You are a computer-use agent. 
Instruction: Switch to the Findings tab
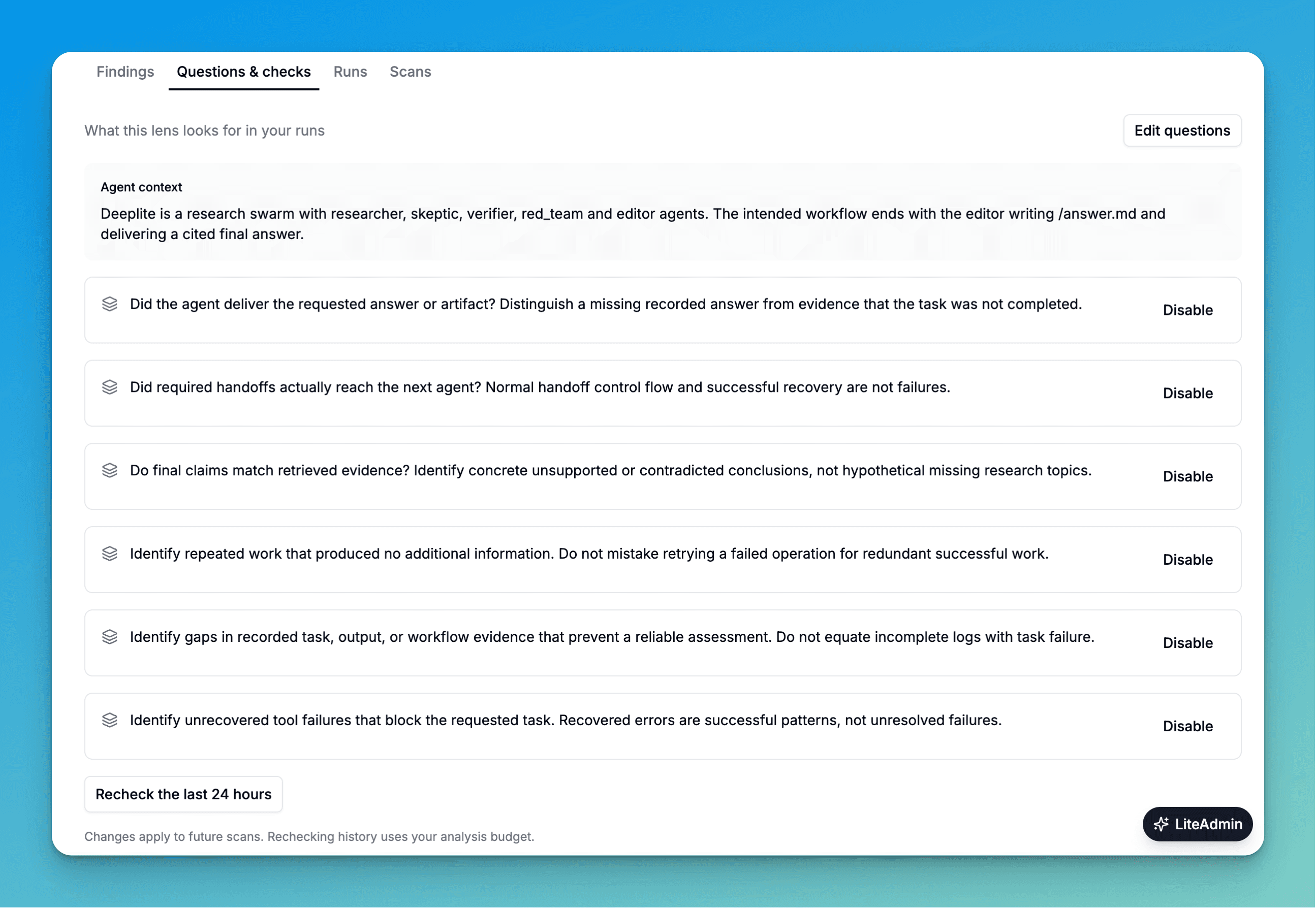pyautogui.click(x=125, y=72)
